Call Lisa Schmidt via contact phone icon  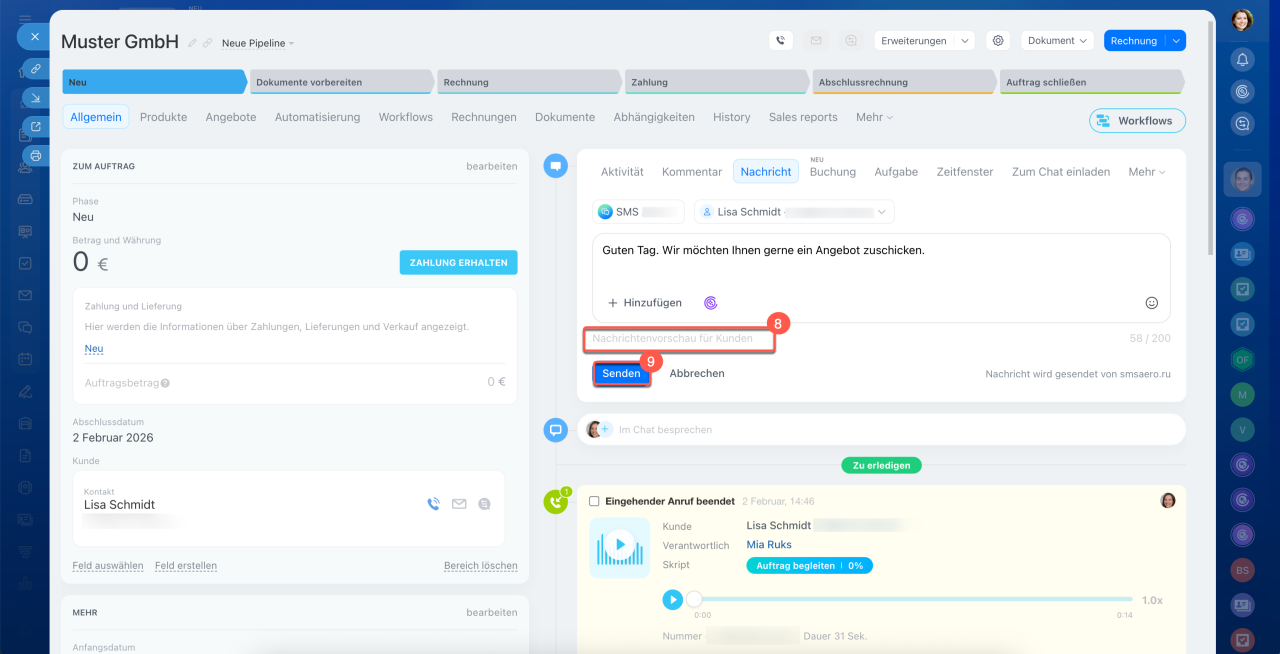[433, 504]
